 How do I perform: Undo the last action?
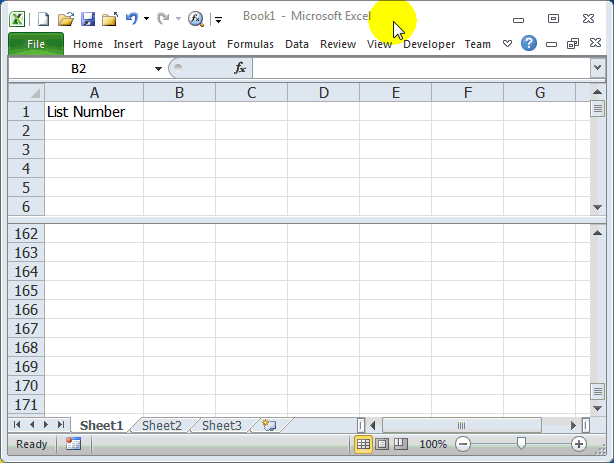coord(132,18)
